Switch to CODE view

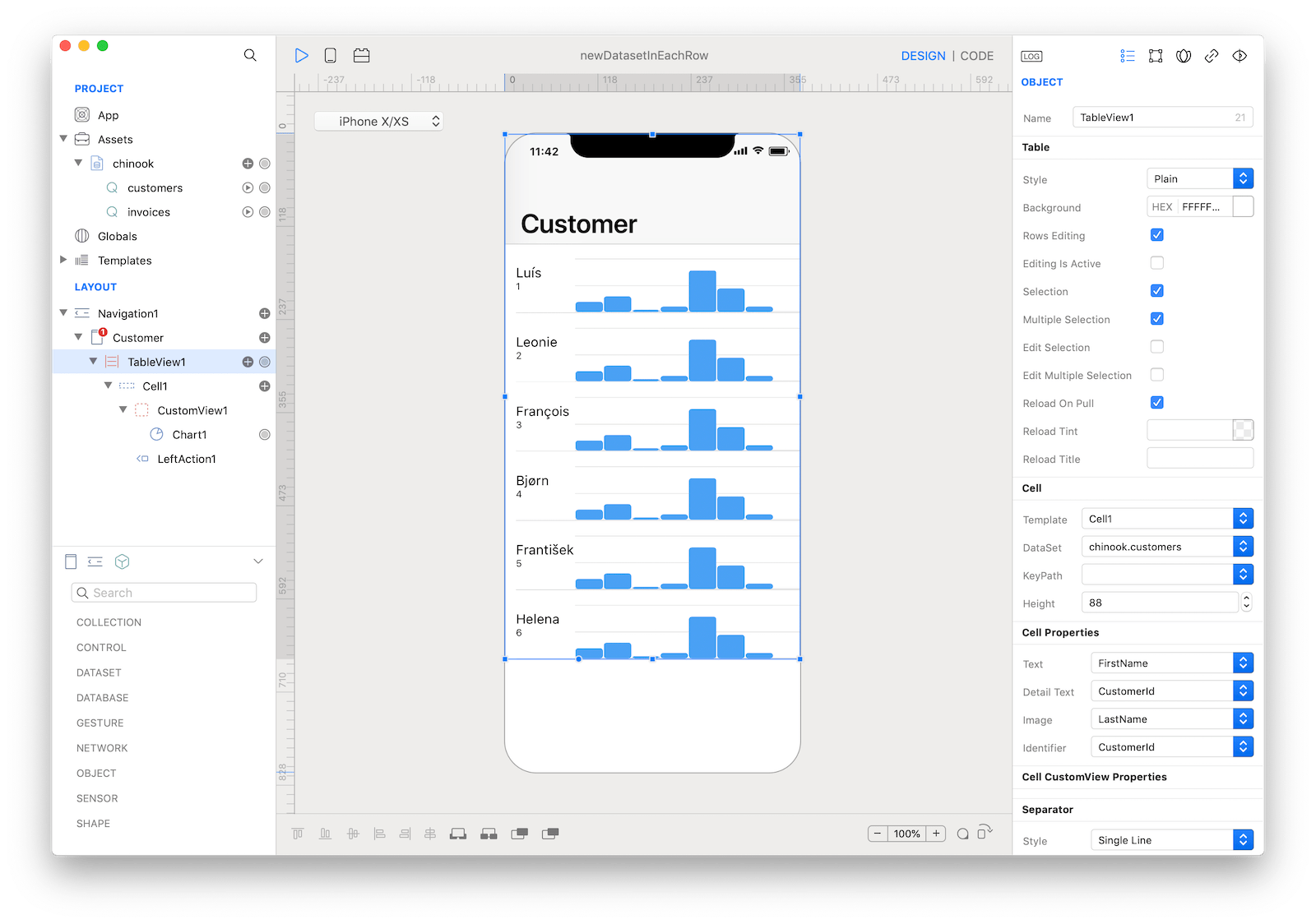[977, 56]
